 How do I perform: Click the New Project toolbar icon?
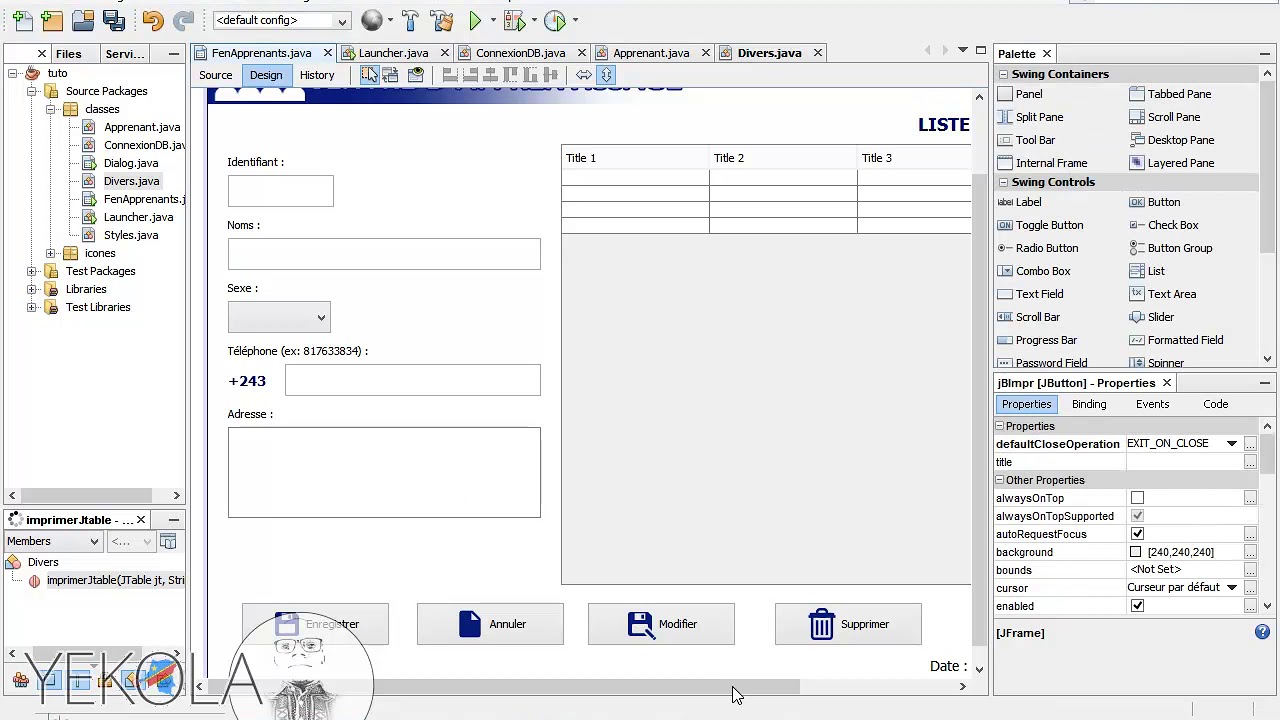click(52, 20)
